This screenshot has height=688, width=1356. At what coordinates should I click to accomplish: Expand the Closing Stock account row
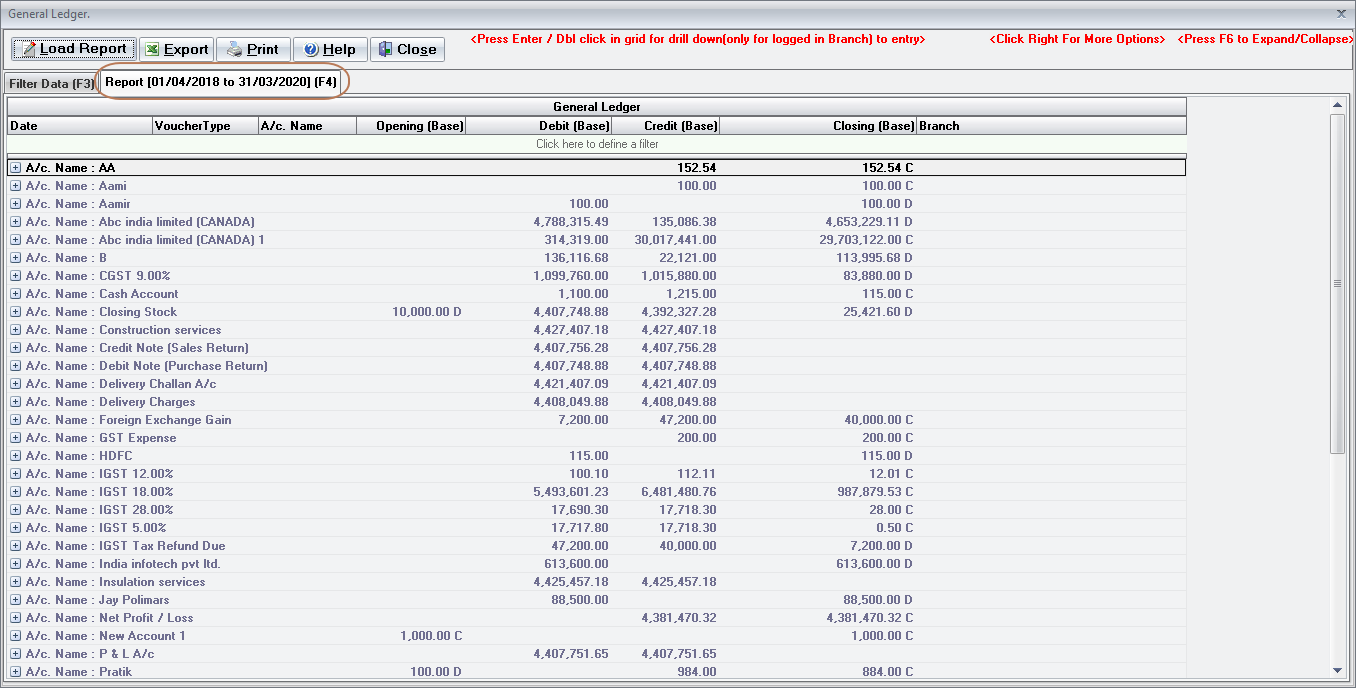click(x=15, y=312)
